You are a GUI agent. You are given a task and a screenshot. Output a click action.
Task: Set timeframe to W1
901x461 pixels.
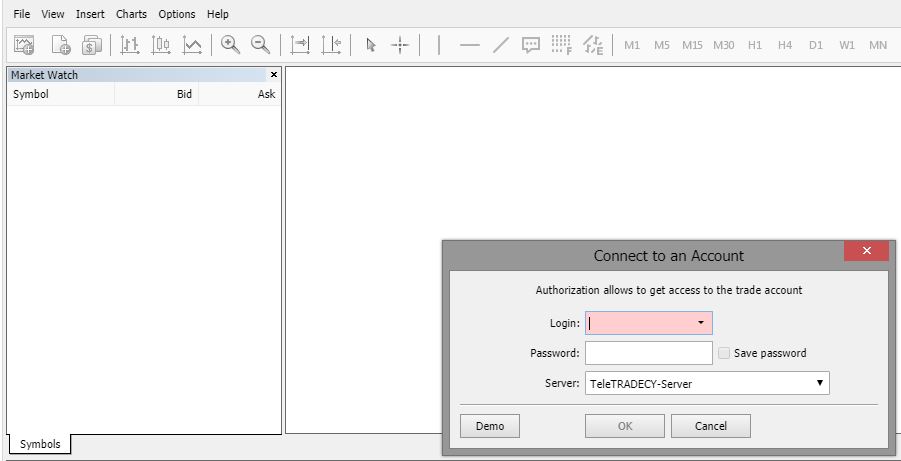[x=847, y=45]
